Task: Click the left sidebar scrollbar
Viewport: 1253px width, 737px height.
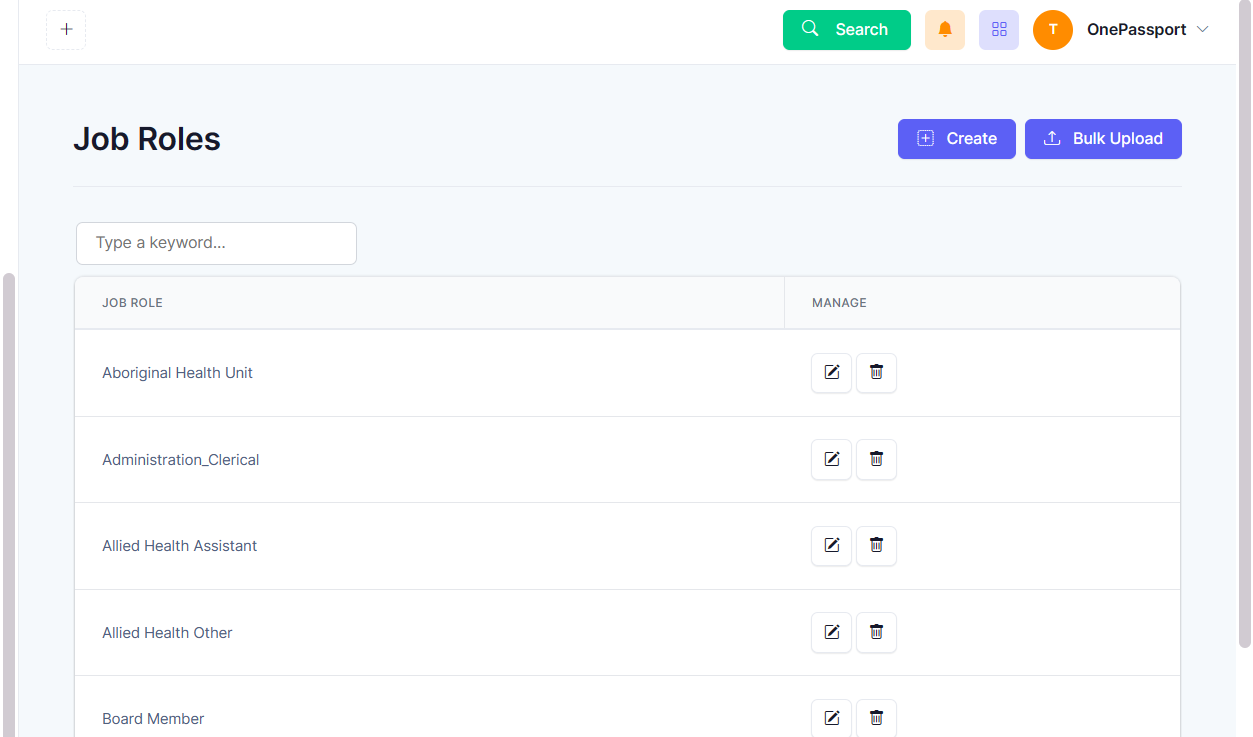Action: click(x=9, y=504)
